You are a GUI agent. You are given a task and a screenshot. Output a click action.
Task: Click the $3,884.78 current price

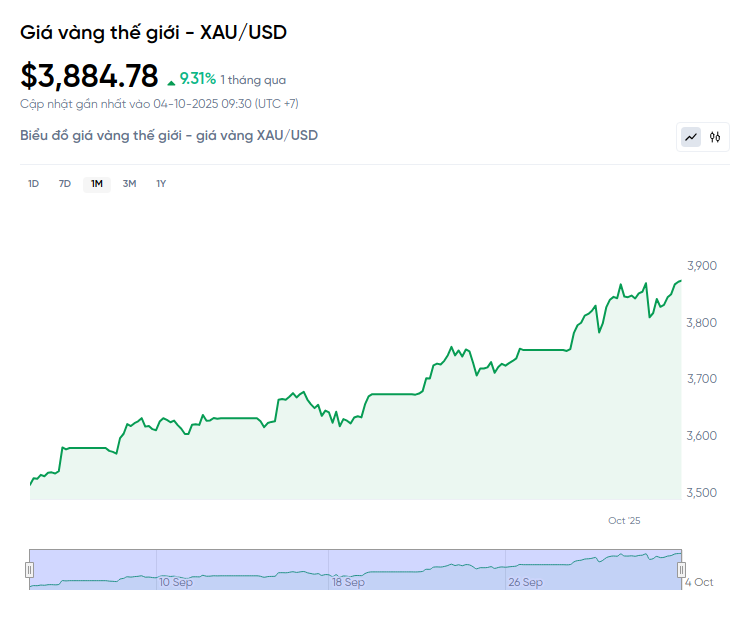coord(89,76)
